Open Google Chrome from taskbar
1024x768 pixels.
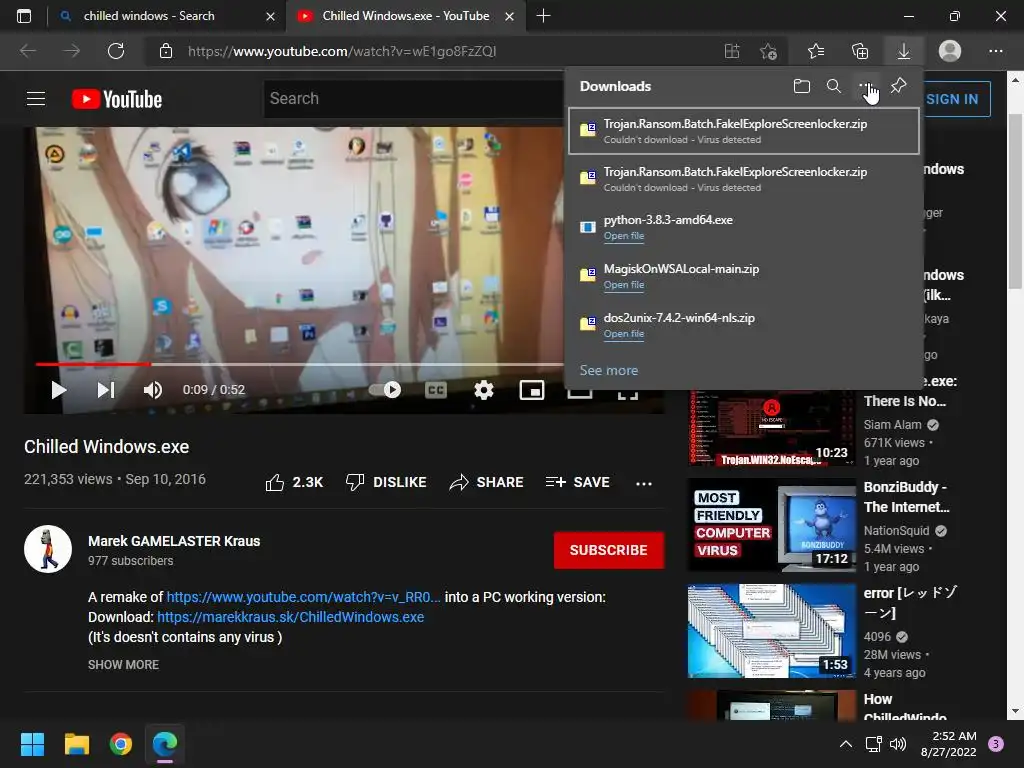(x=121, y=744)
